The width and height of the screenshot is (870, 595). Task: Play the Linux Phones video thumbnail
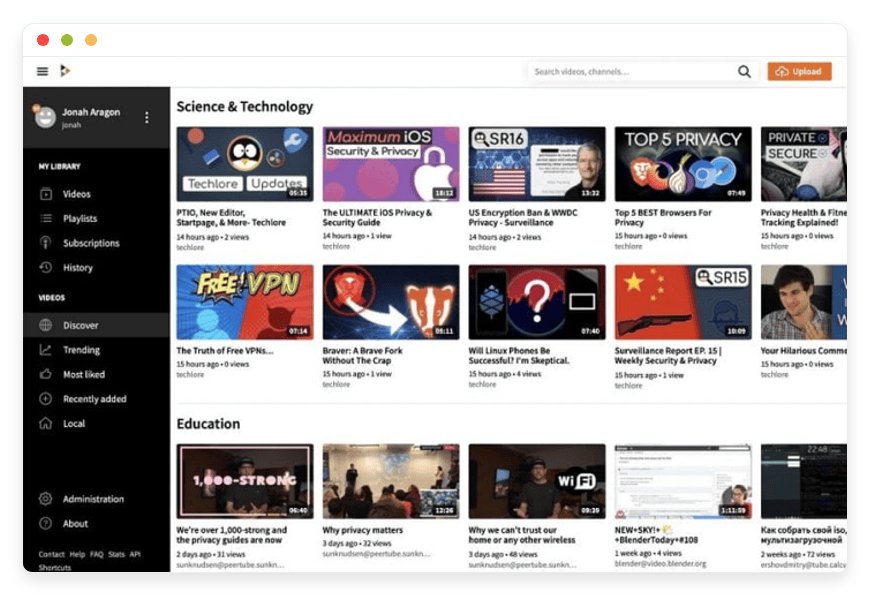537,302
